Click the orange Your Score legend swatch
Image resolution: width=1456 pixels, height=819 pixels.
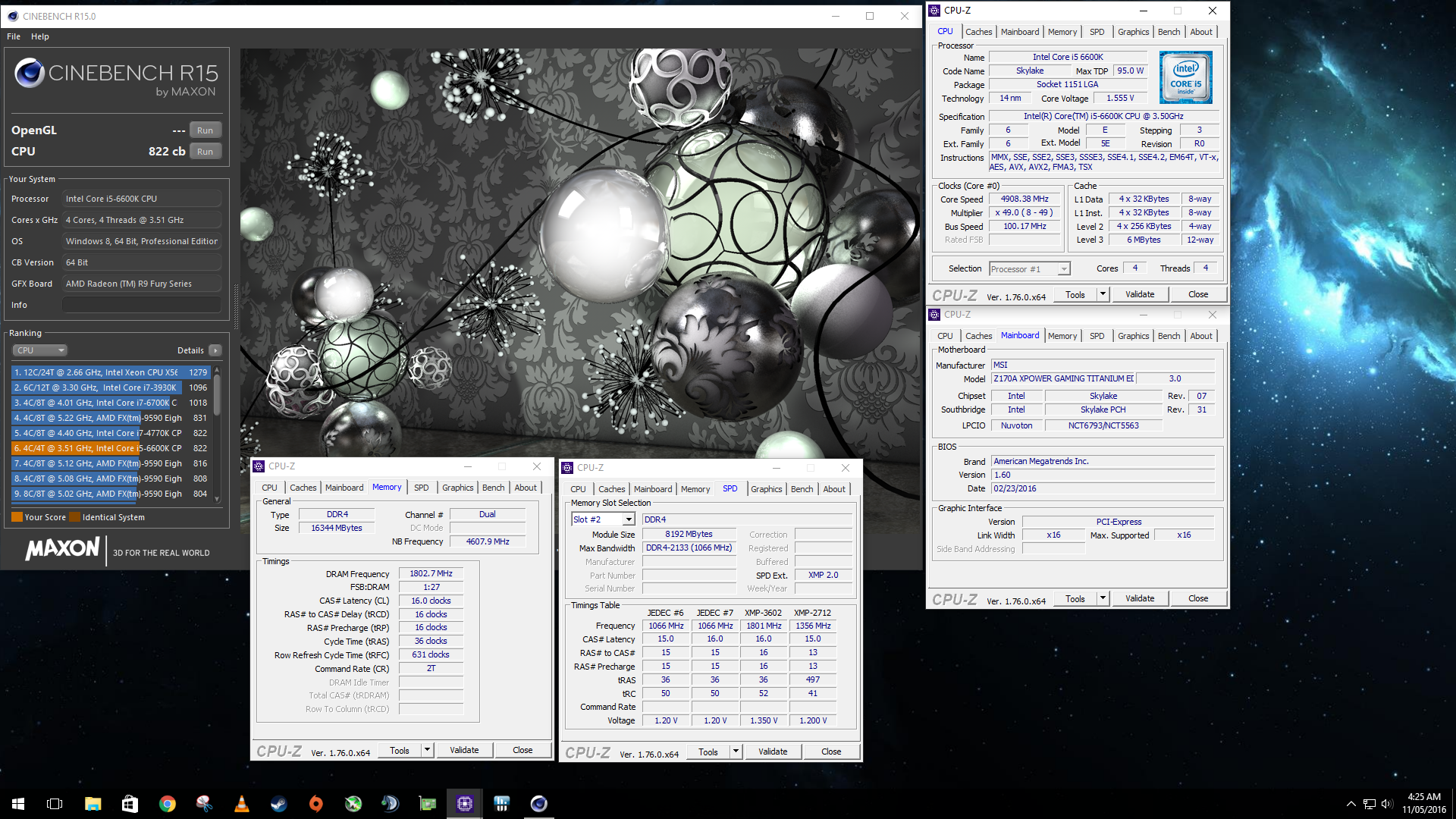(17, 517)
